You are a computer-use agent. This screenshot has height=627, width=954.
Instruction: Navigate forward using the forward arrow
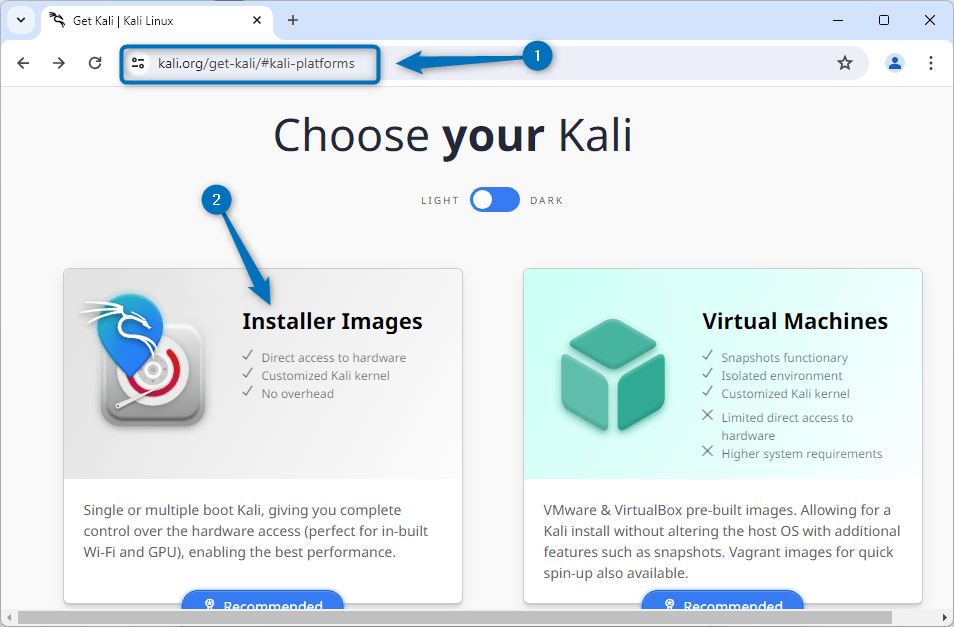tap(59, 62)
